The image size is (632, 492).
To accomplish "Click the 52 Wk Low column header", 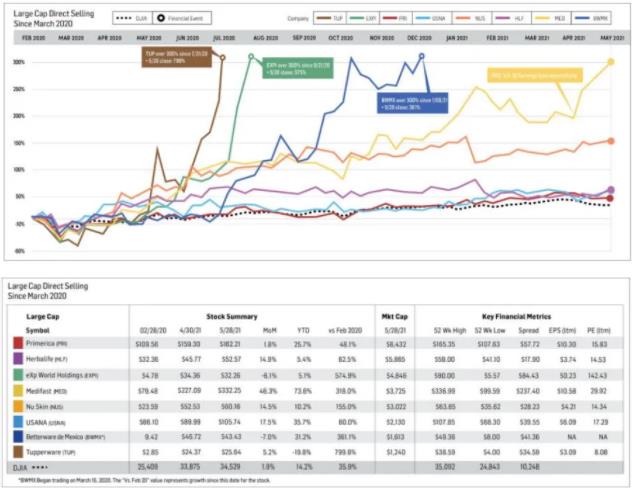I will coord(490,330).
